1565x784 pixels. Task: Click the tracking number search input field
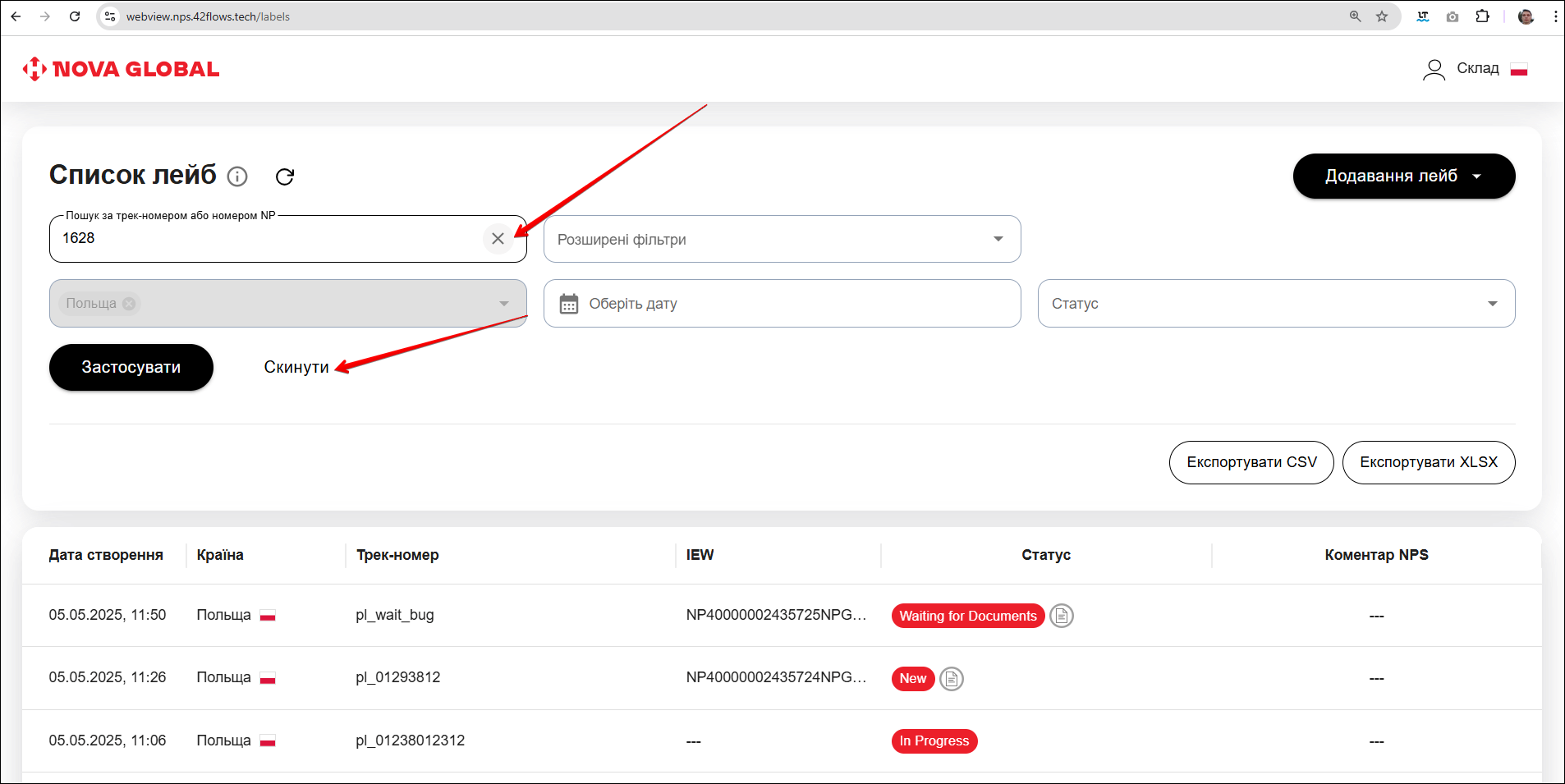[271, 239]
